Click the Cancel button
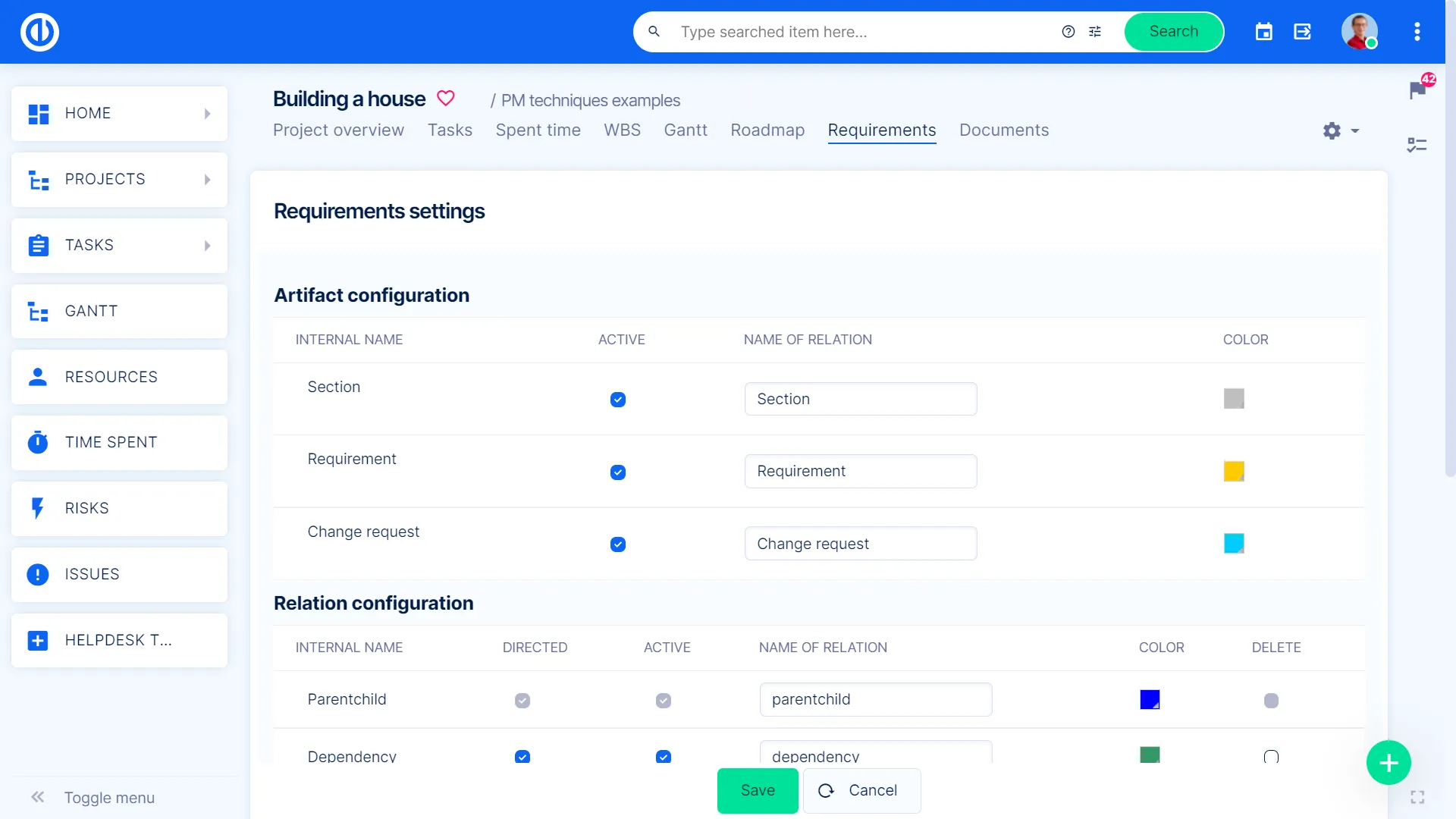Screen dimensions: 1456x819 (861, 790)
